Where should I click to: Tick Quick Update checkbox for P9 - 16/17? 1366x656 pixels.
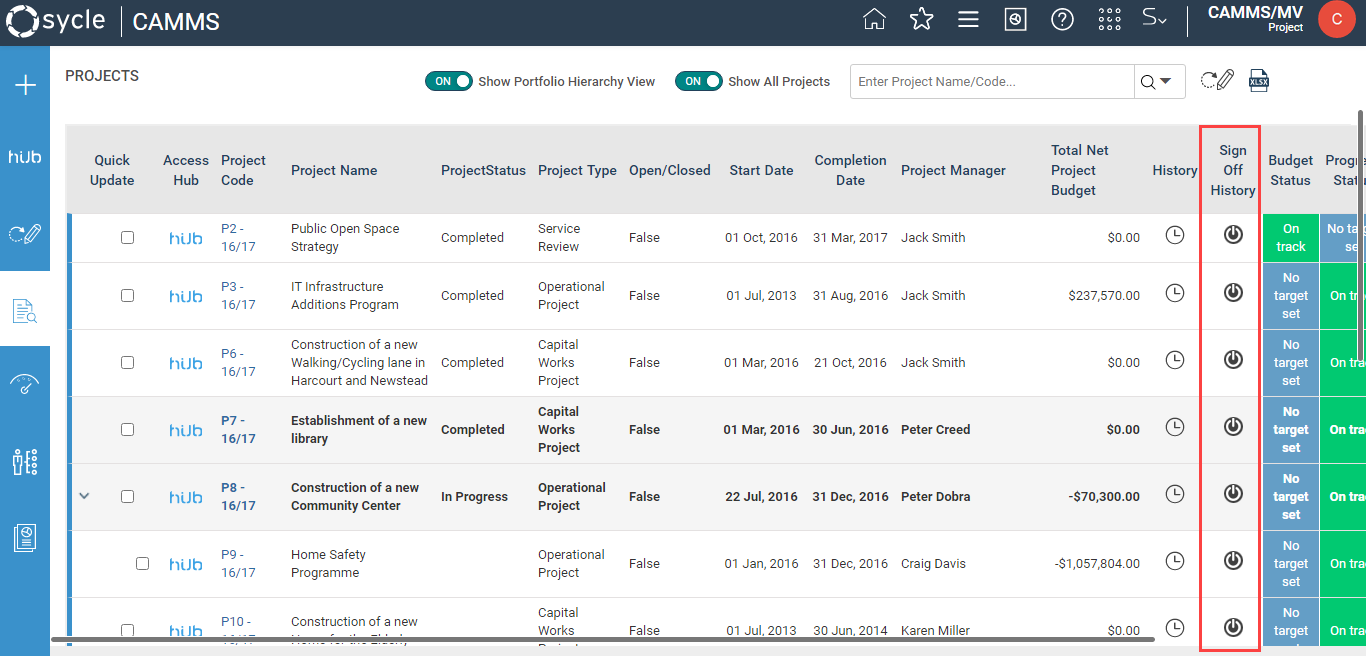(142, 563)
